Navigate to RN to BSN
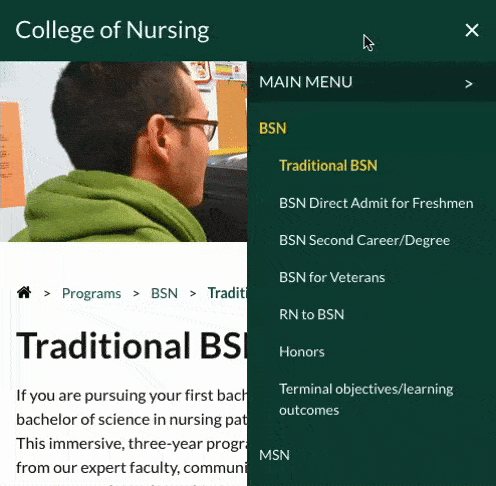This screenshot has height=486, width=496. tap(311, 314)
